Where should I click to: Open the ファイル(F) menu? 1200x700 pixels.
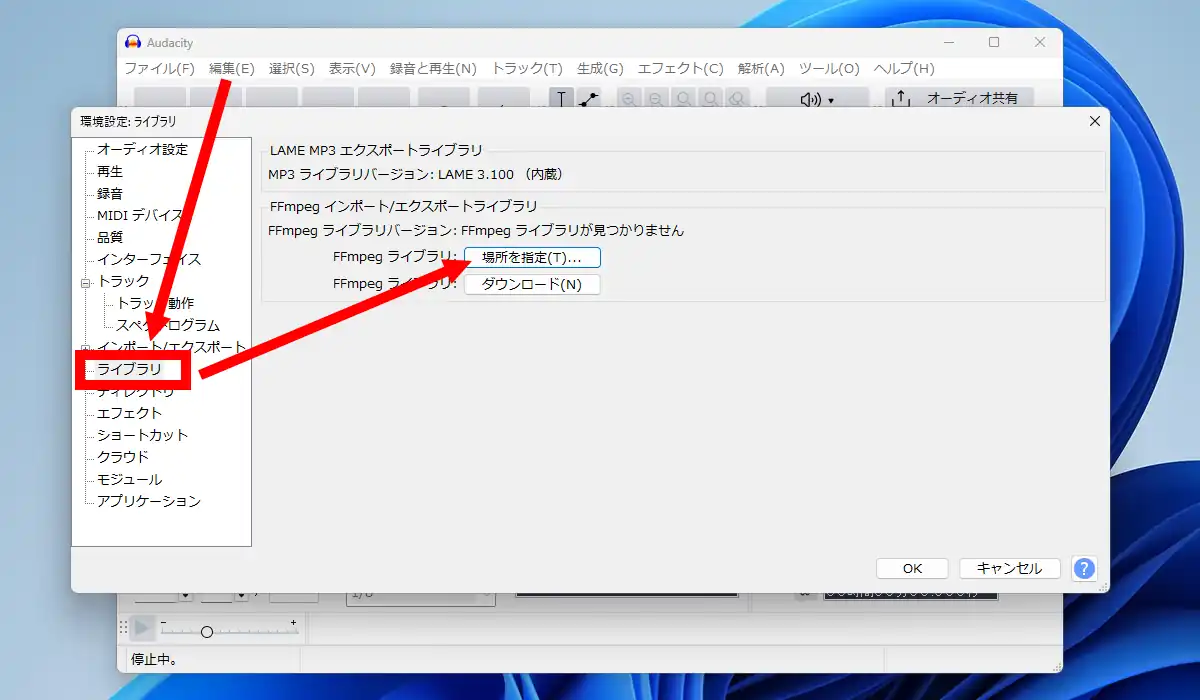coord(159,68)
